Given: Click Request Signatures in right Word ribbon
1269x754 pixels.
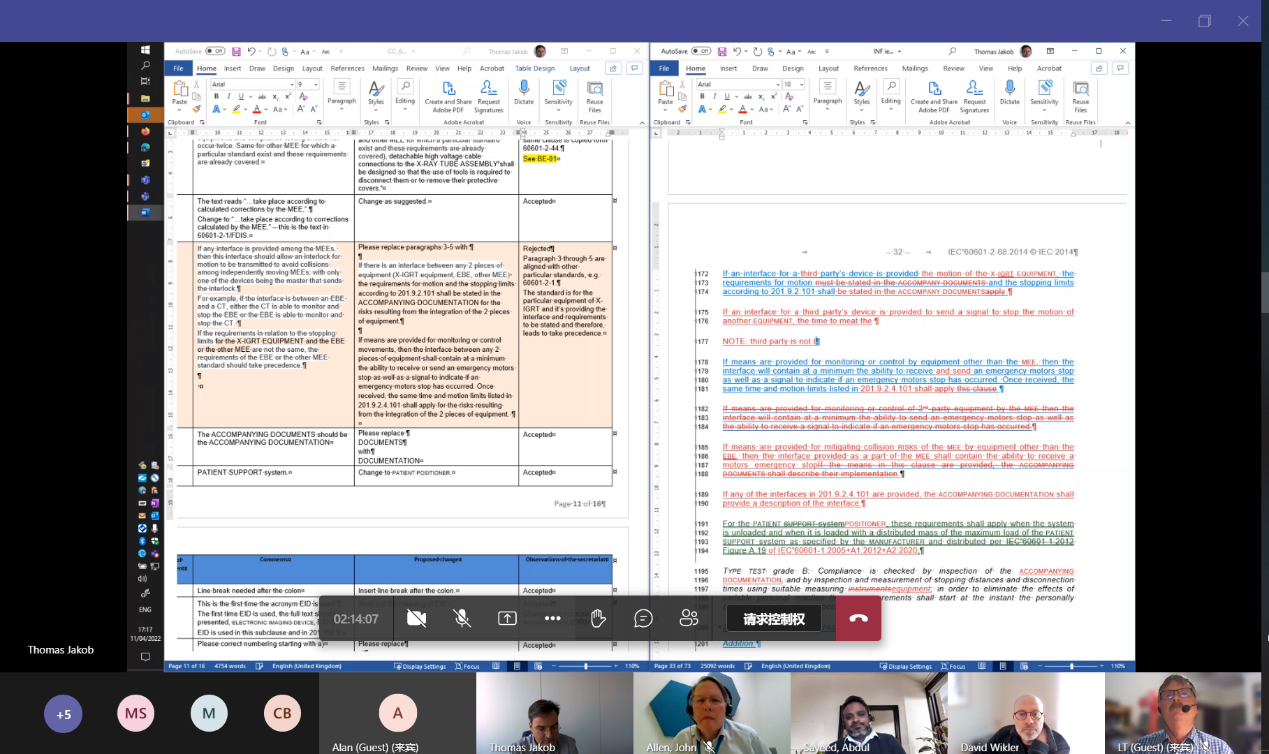Looking at the screenshot, I should click(975, 96).
